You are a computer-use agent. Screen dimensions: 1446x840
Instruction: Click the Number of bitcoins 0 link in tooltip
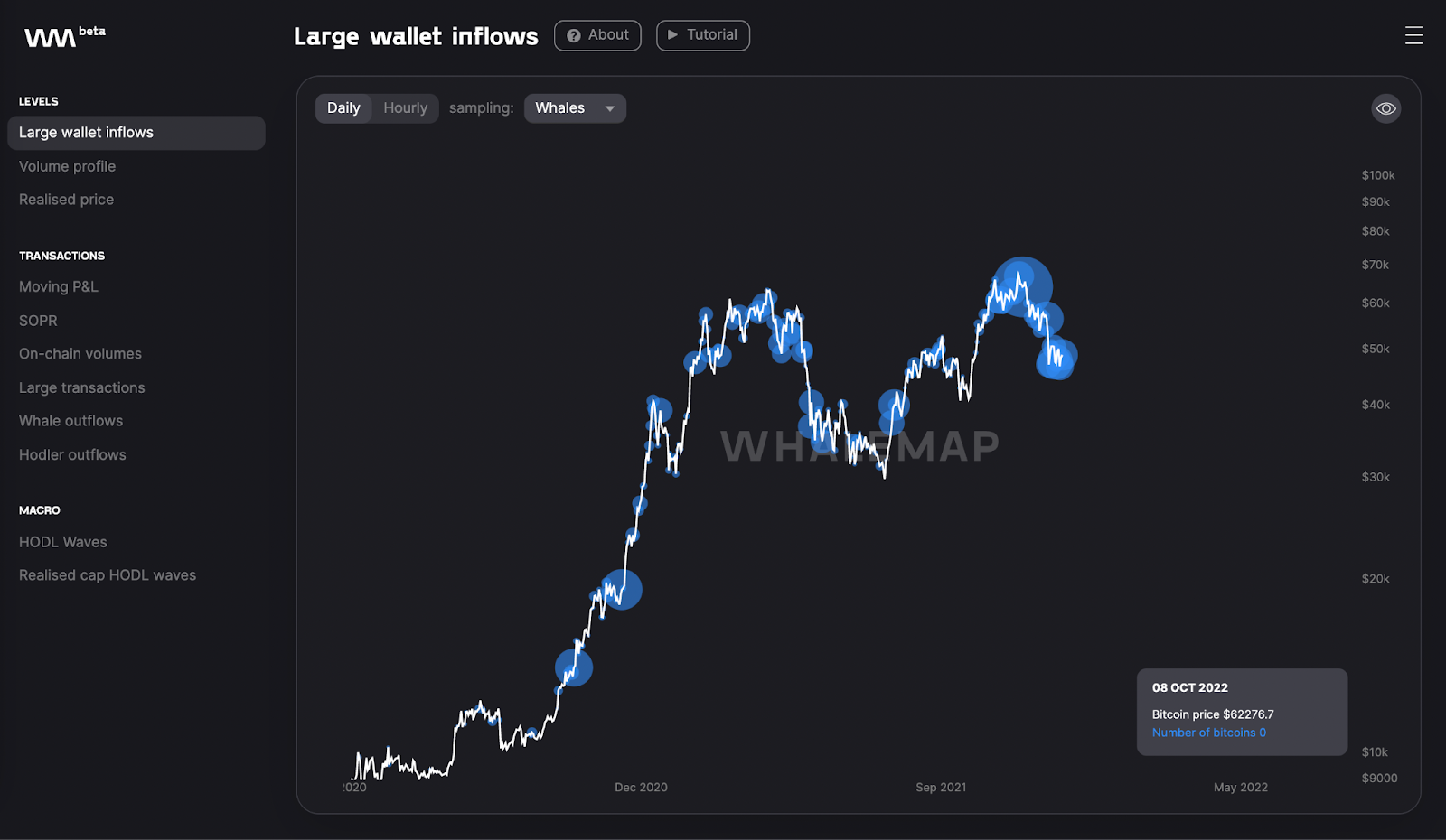click(x=1208, y=732)
